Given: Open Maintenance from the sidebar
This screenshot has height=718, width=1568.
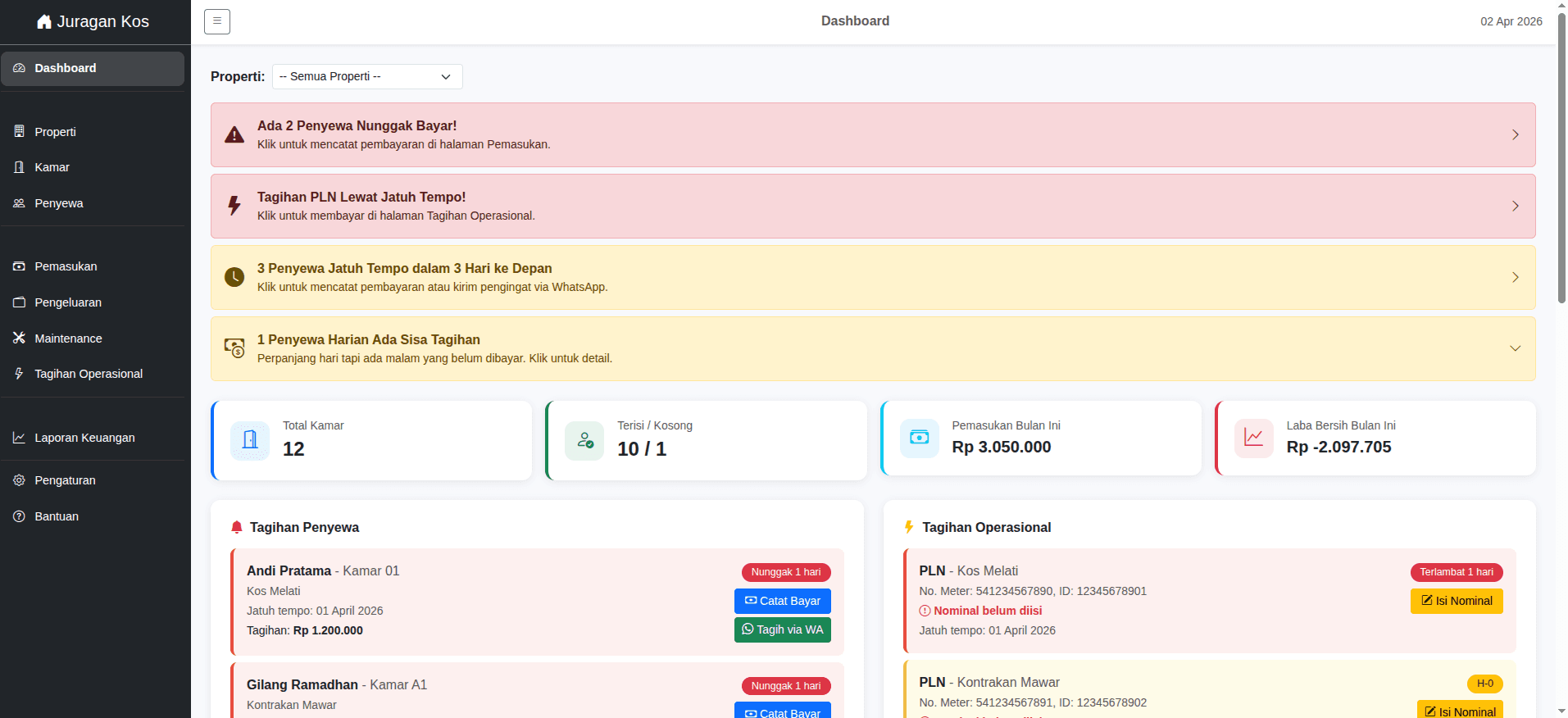Looking at the screenshot, I should click(x=93, y=339).
